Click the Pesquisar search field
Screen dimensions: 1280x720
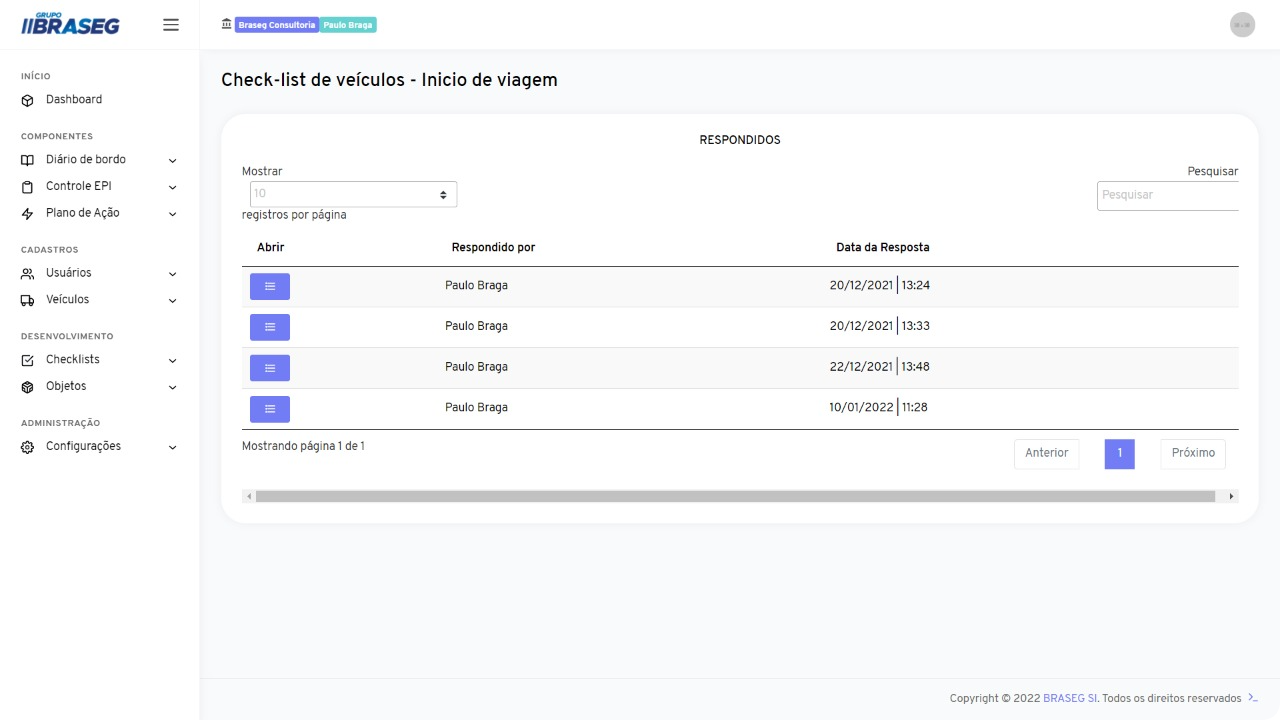[1167, 195]
